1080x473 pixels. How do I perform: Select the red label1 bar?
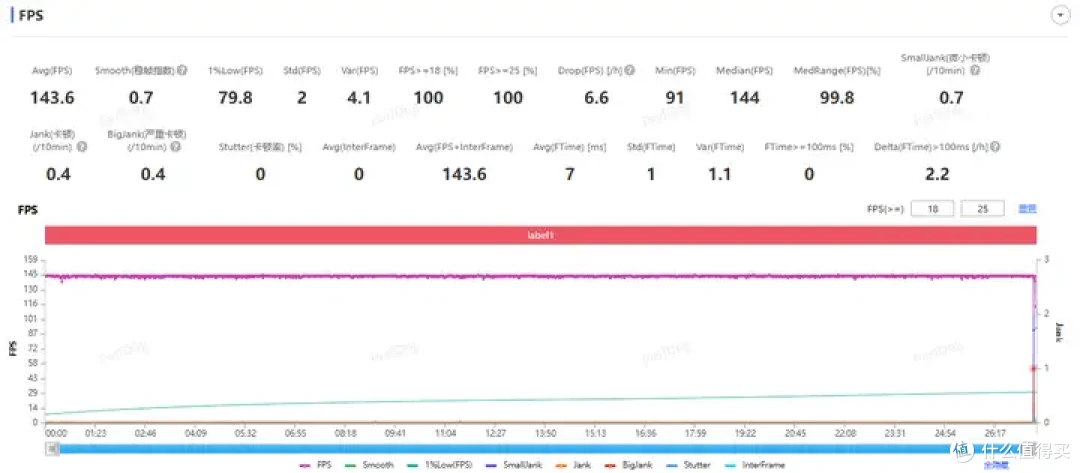[x=541, y=235]
